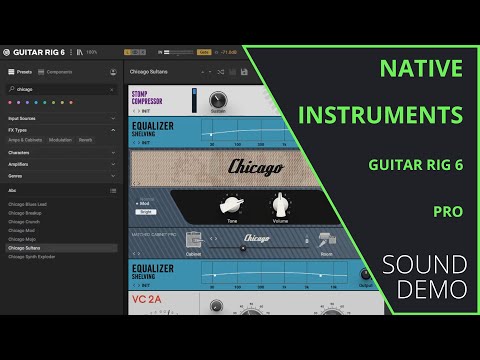Expand the Characters filter section
This screenshot has height=360, width=480.
(x=62, y=153)
